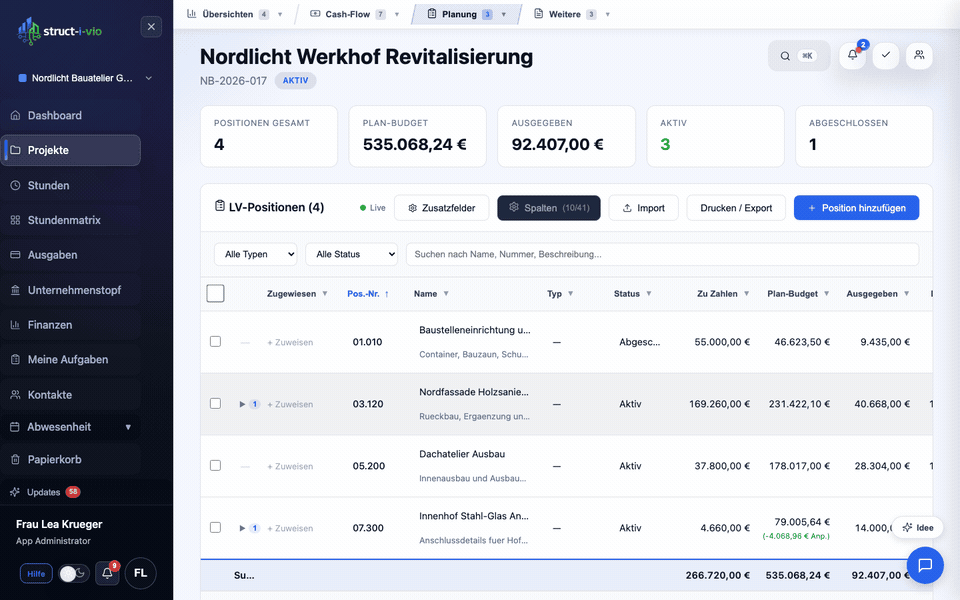
Task: Open Stundenmatrix in the sidebar
Action: pyautogui.click(x=64, y=220)
